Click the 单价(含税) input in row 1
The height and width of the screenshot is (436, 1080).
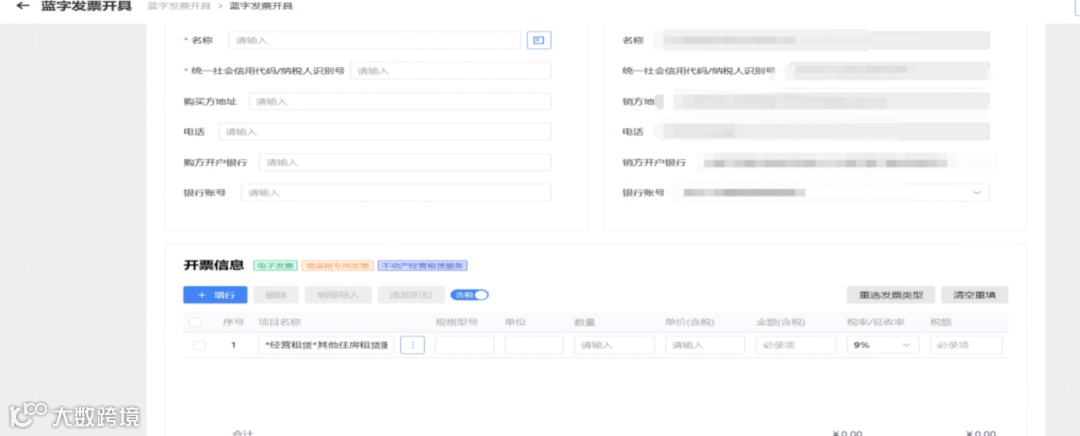pyautogui.click(x=705, y=345)
